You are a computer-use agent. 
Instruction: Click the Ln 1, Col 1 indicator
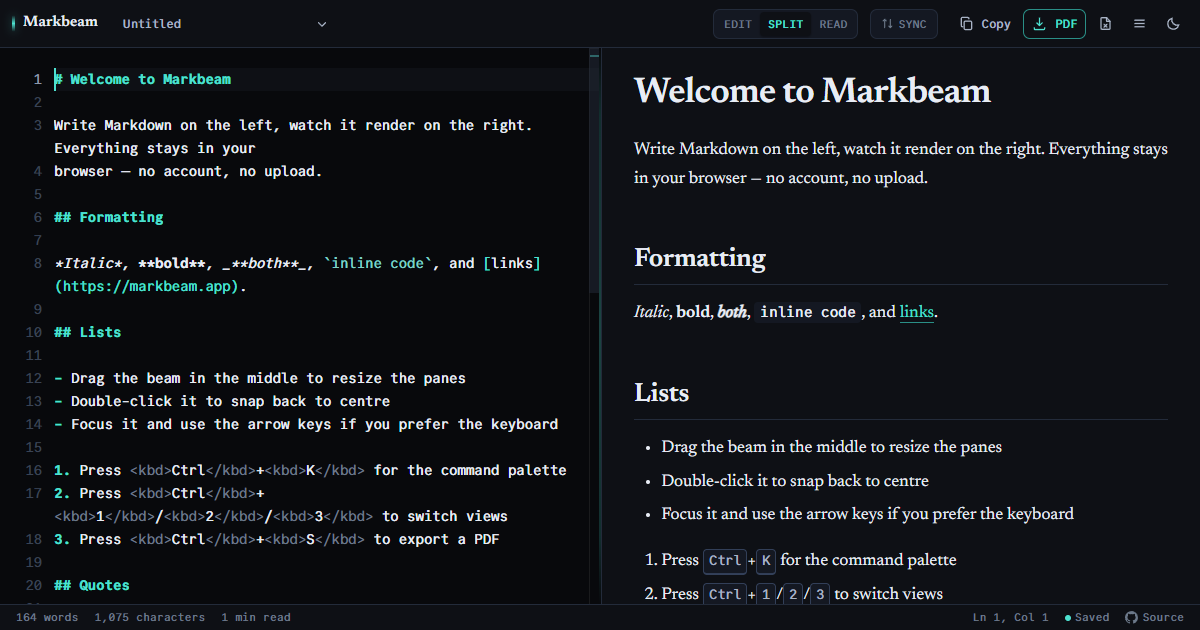click(x=1010, y=618)
